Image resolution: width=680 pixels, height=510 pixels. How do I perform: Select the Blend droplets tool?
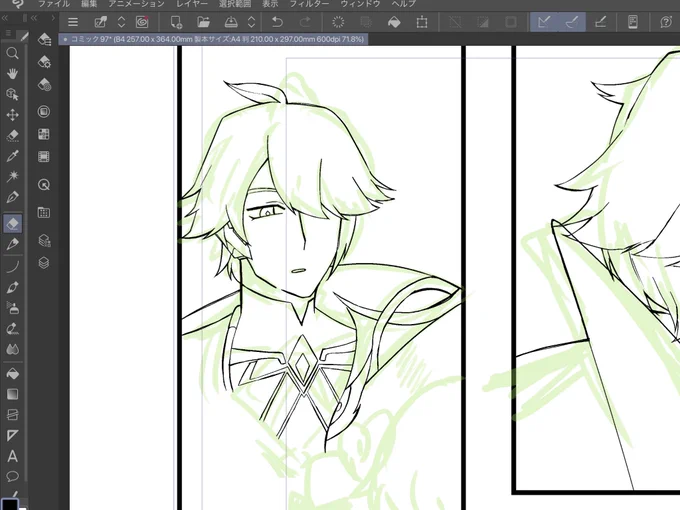[x=12, y=350]
